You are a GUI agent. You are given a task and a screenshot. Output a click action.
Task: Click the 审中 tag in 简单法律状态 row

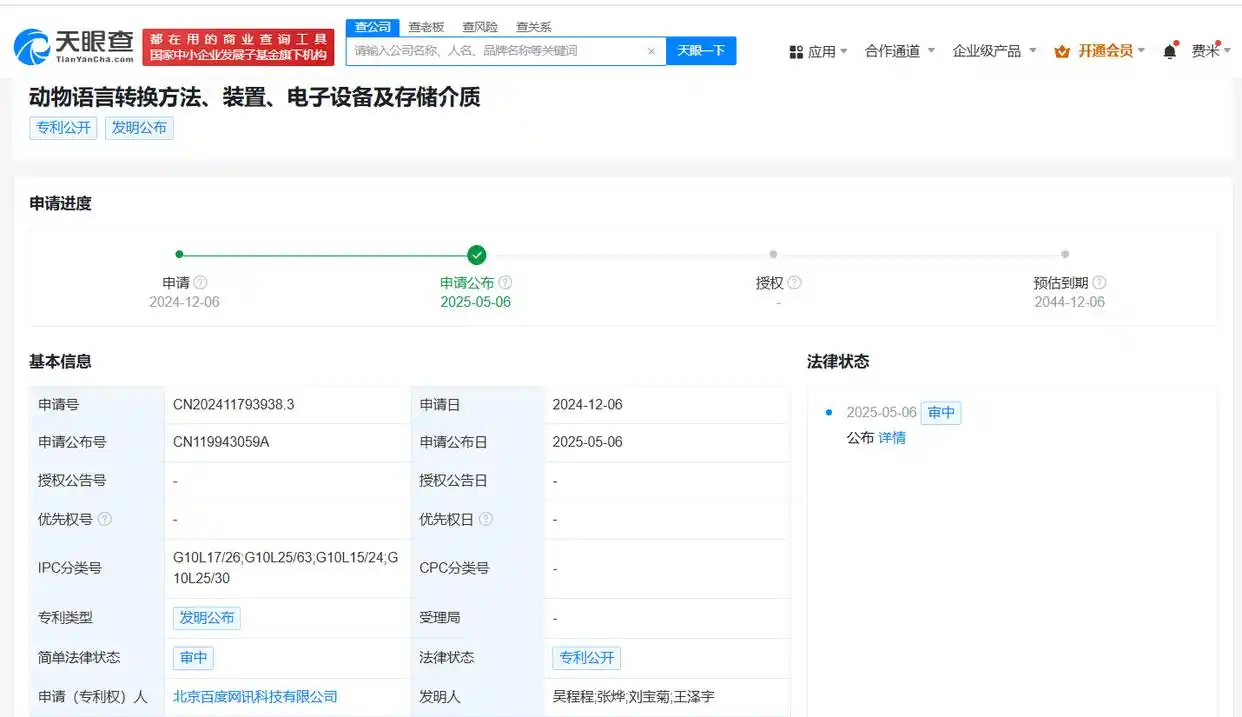pyautogui.click(x=193, y=658)
